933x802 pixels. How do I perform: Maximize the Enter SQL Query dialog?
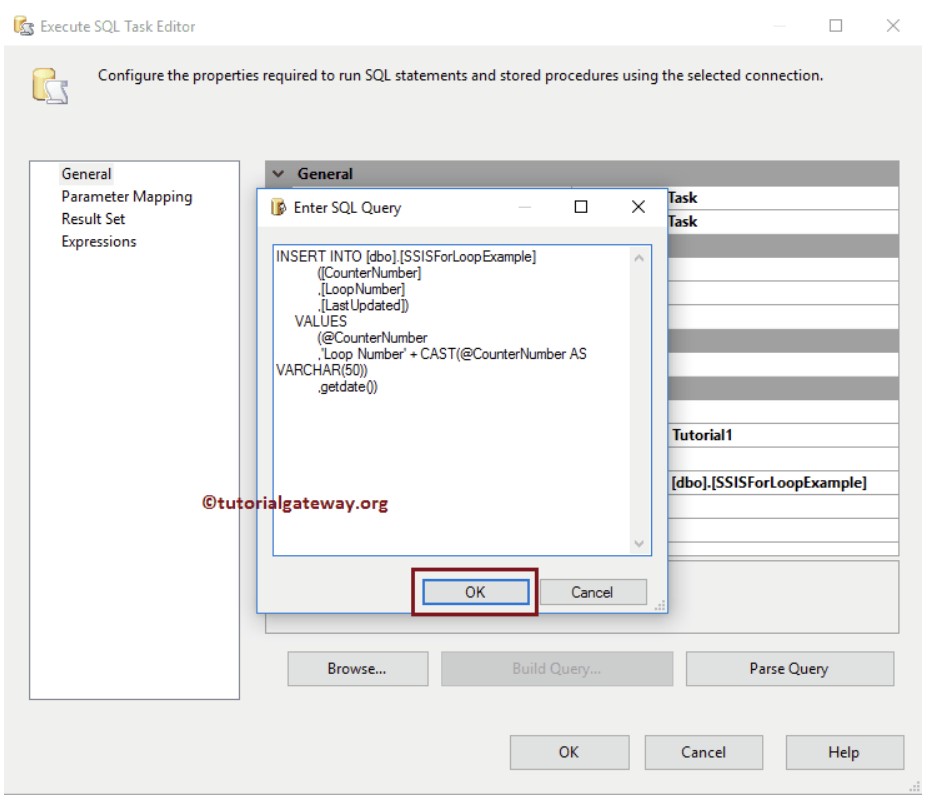(581, 206)
